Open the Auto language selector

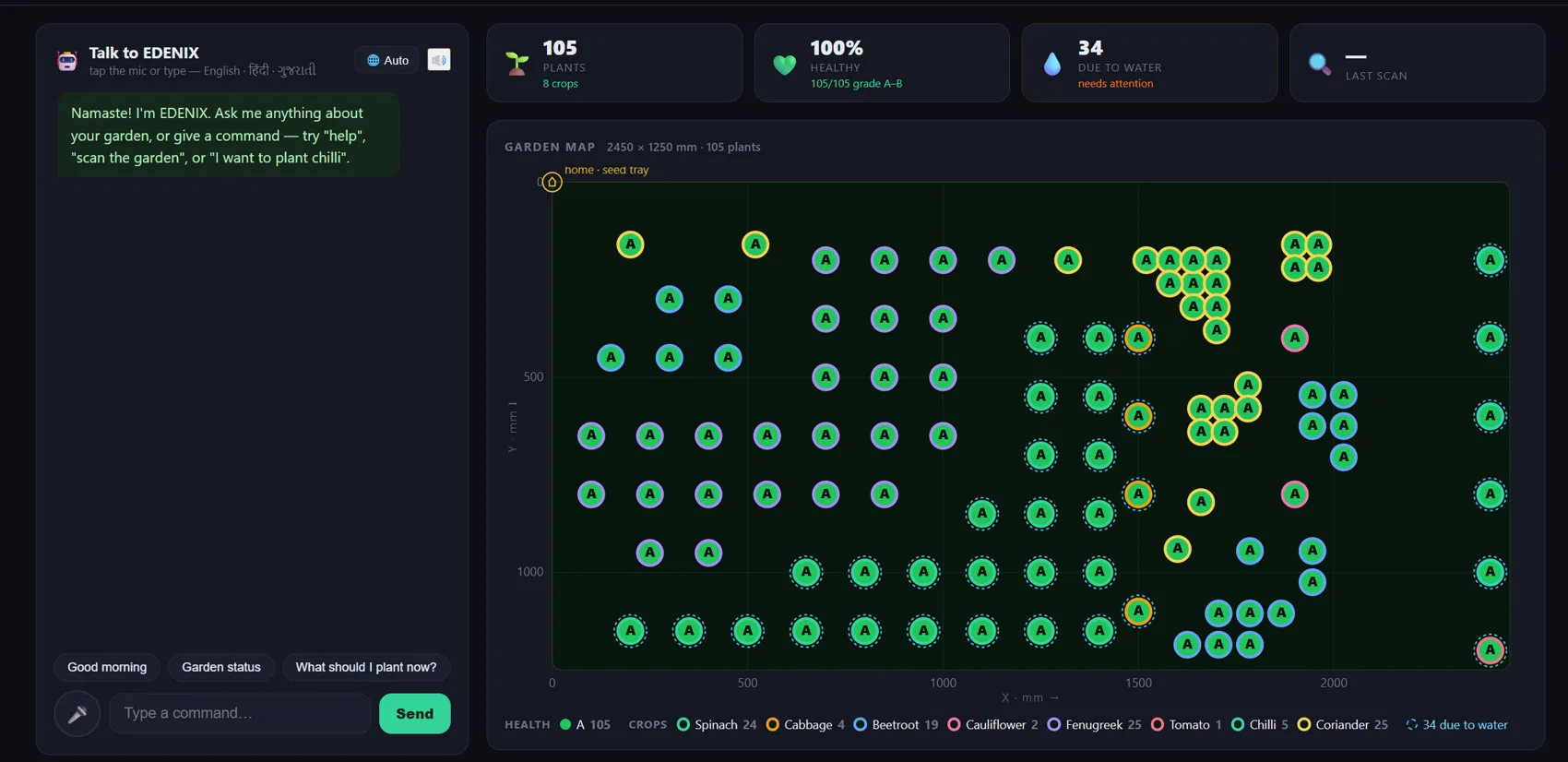(x=387, y=60)
